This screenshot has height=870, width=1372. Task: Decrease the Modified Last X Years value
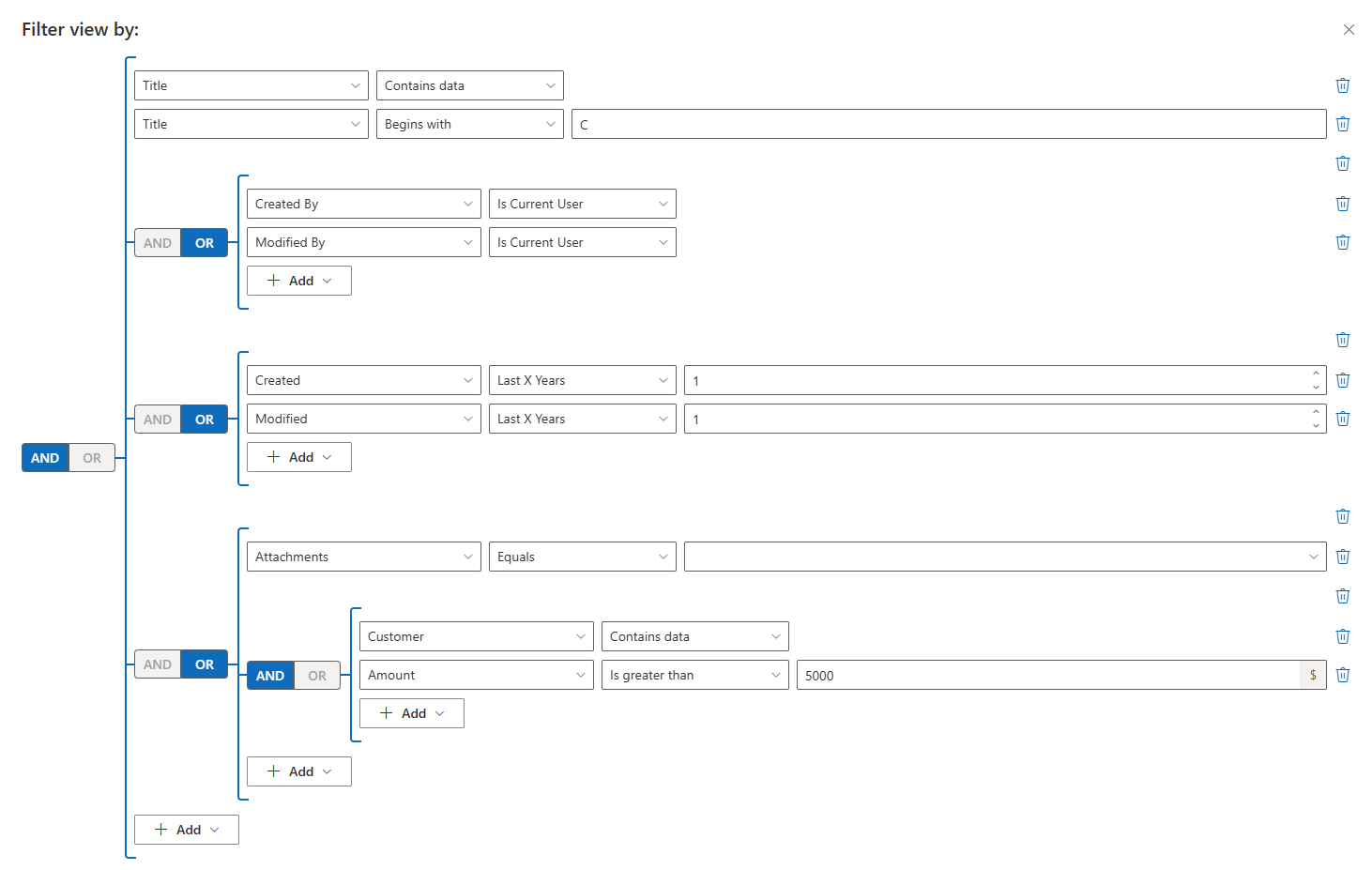pyautogui.click(x=1316, y=426)
